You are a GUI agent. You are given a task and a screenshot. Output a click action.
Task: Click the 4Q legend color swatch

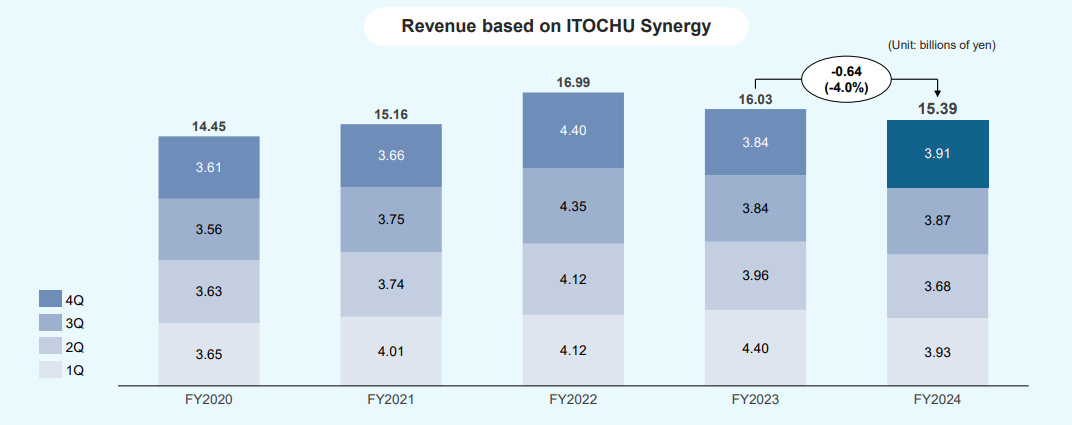coord(50,299)
